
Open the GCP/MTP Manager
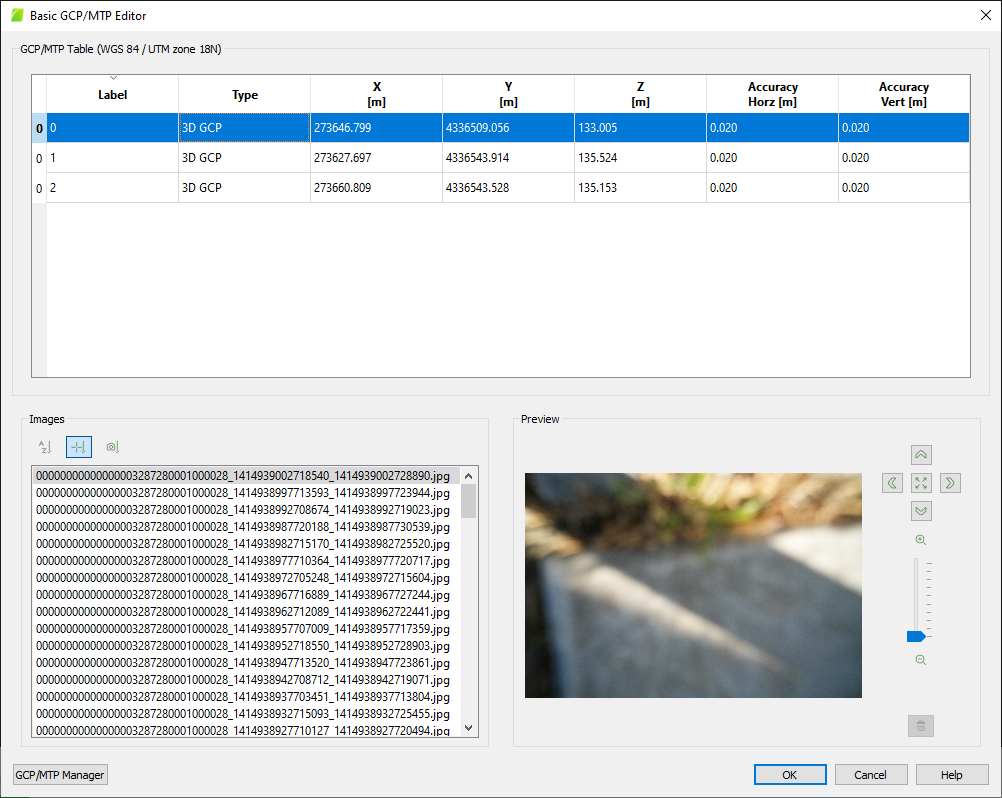click(60, 775)
